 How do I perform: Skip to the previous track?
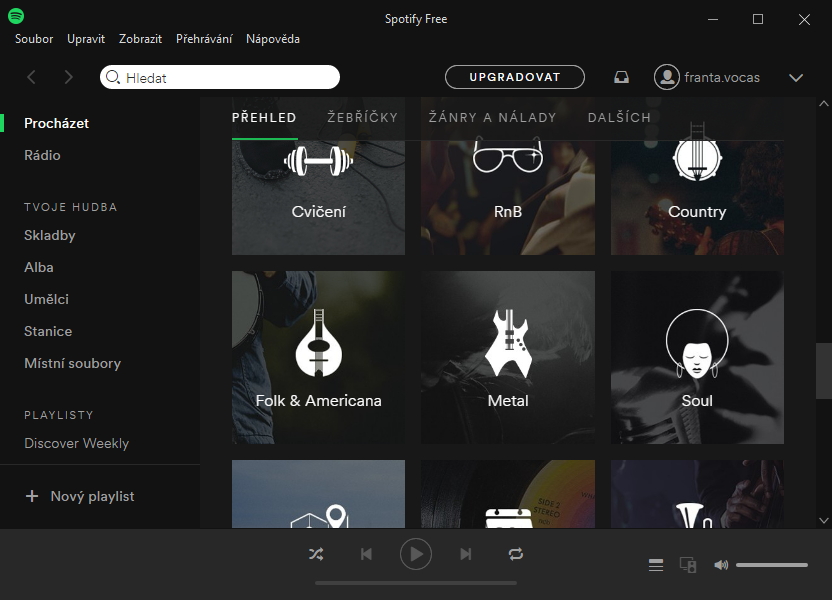click(x=366, y=554)
